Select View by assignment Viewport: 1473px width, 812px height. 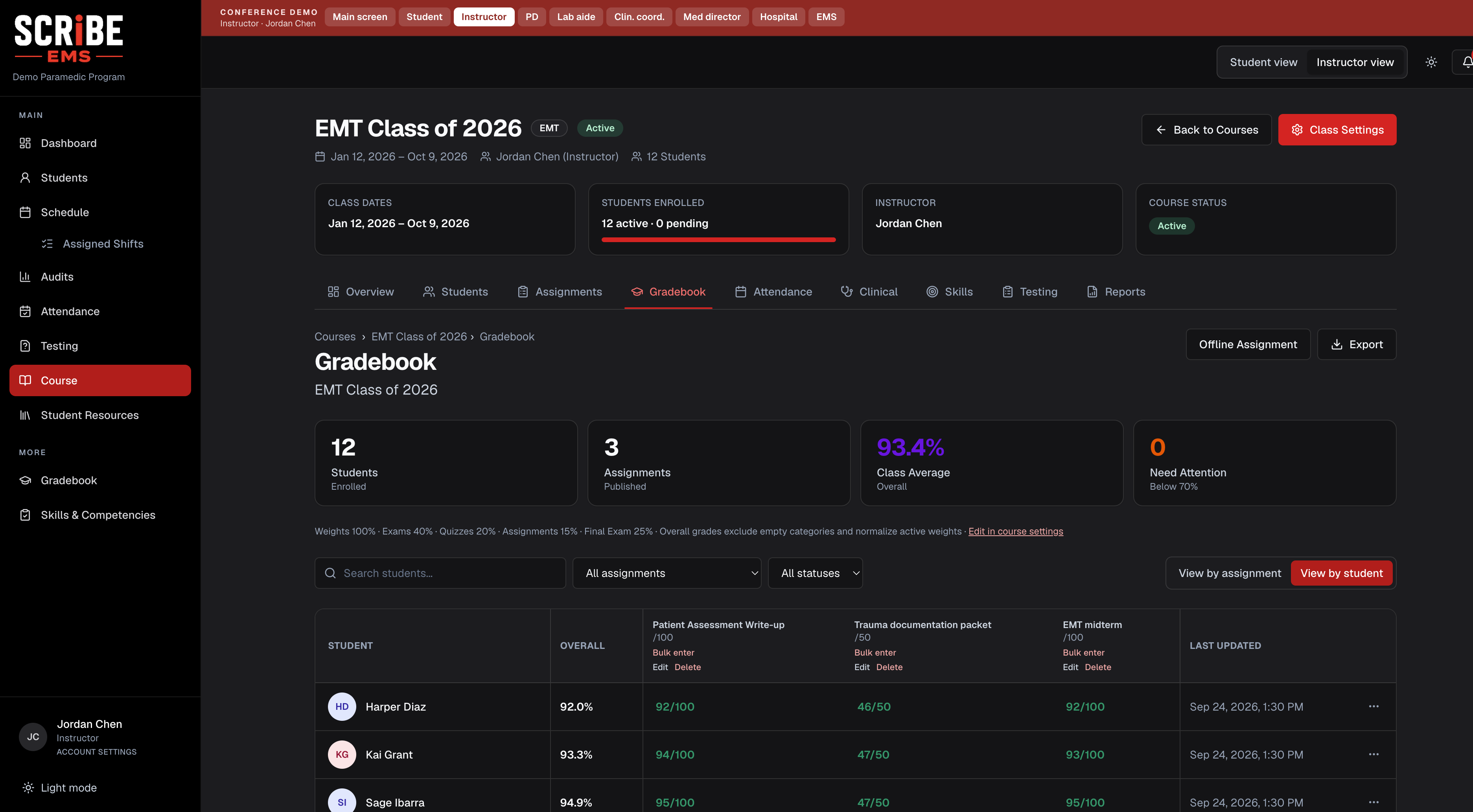(x=1230, y=573)
